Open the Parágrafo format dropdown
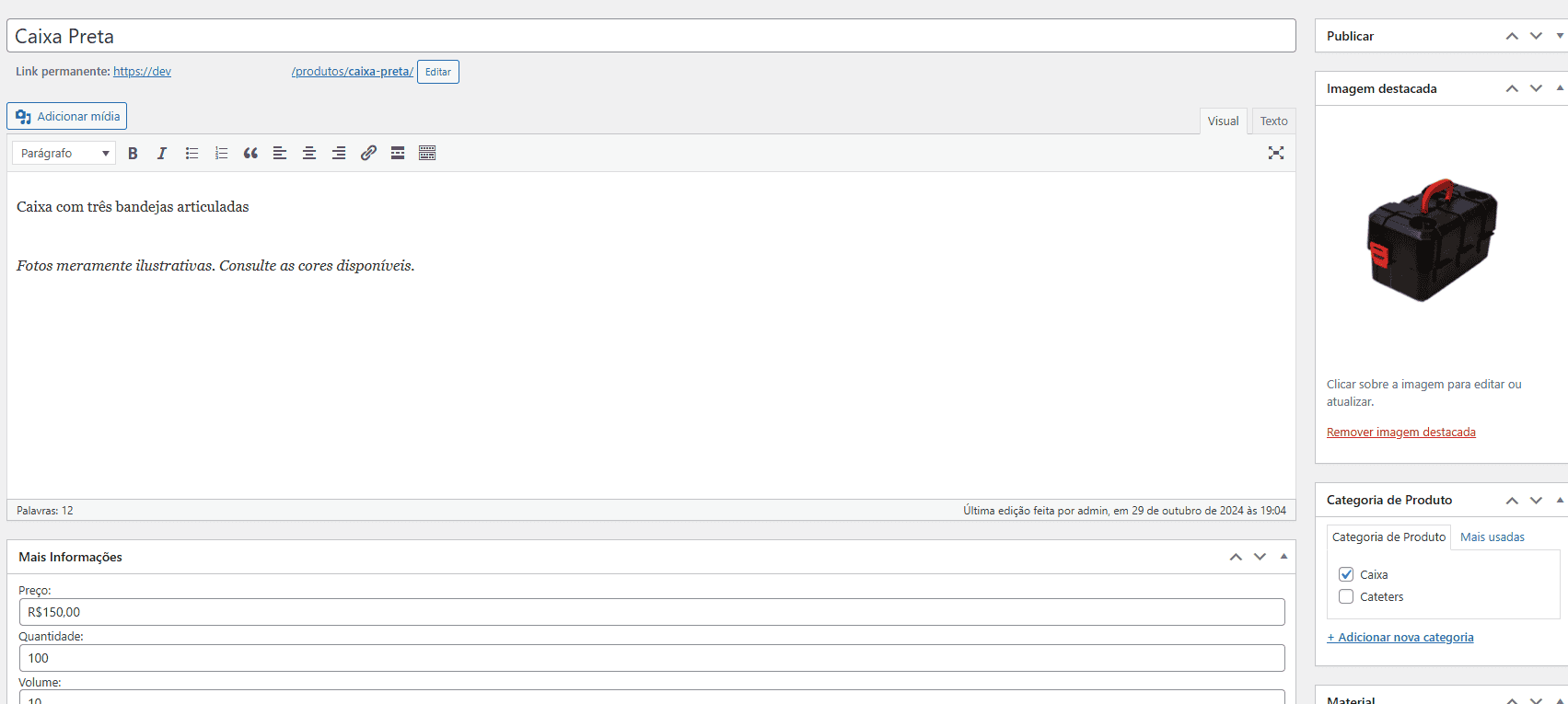 pyautogui.click(x=64, y=154)
